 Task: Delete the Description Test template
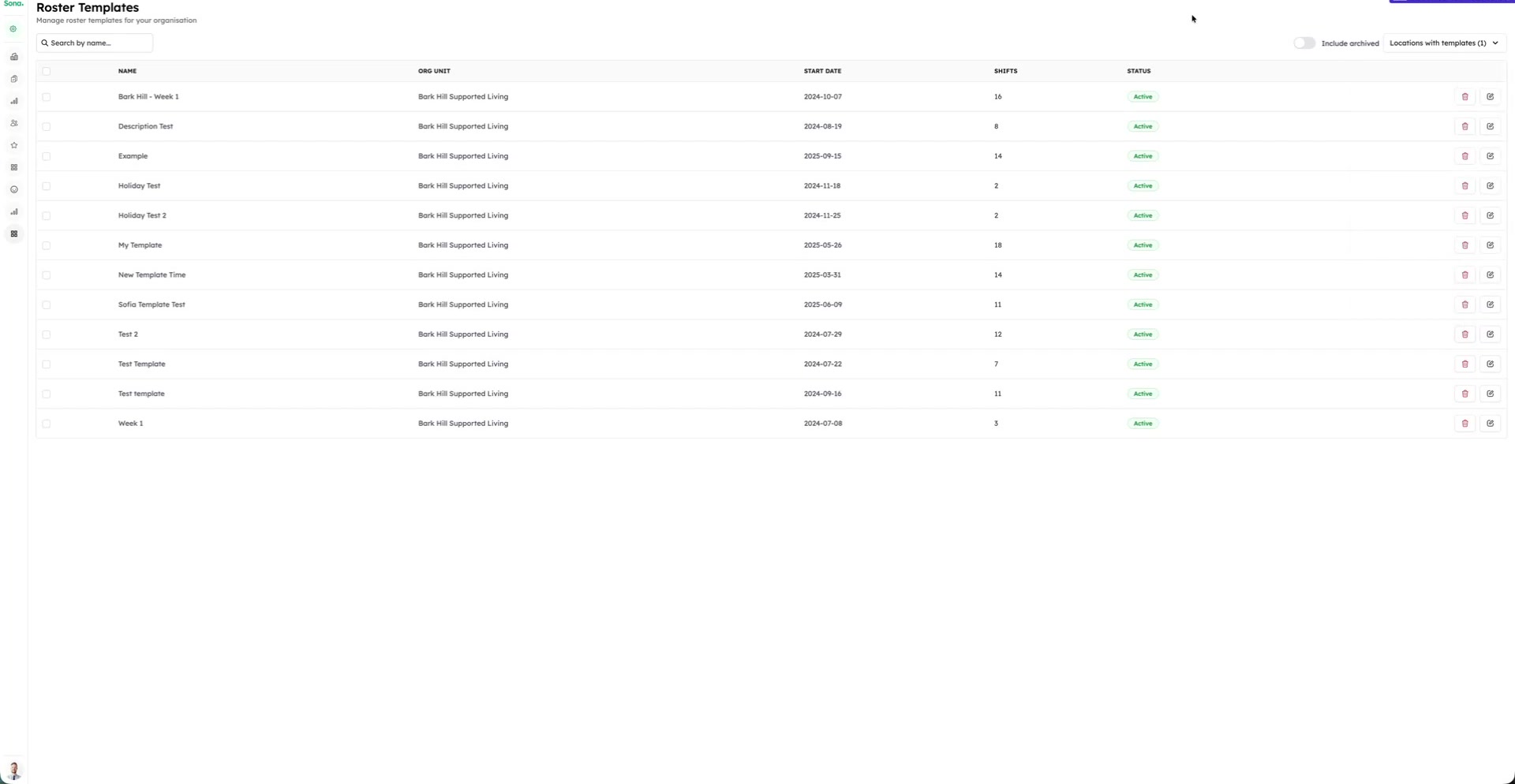(1464, 126)
